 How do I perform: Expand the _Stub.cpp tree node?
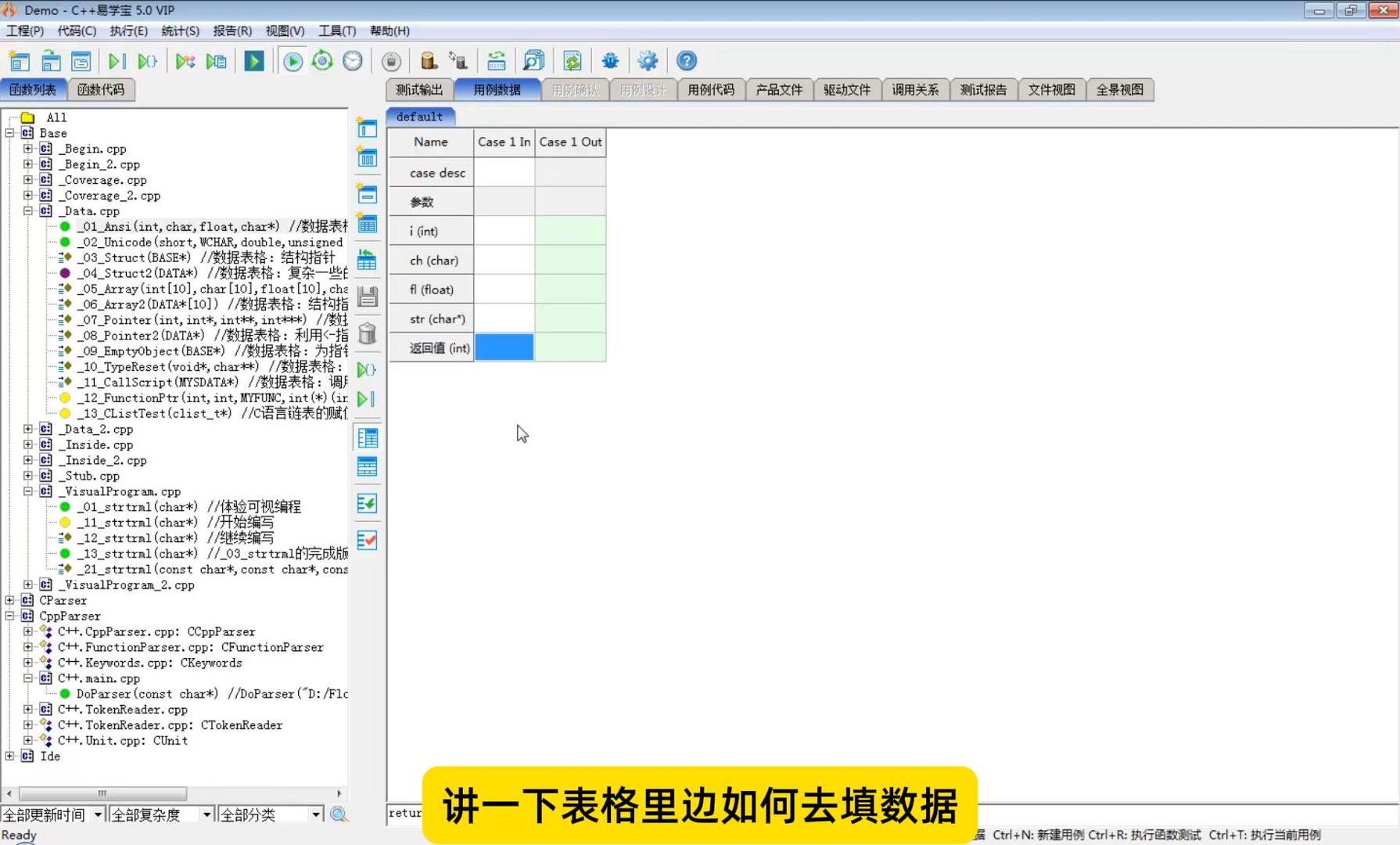tap(28, 476)
